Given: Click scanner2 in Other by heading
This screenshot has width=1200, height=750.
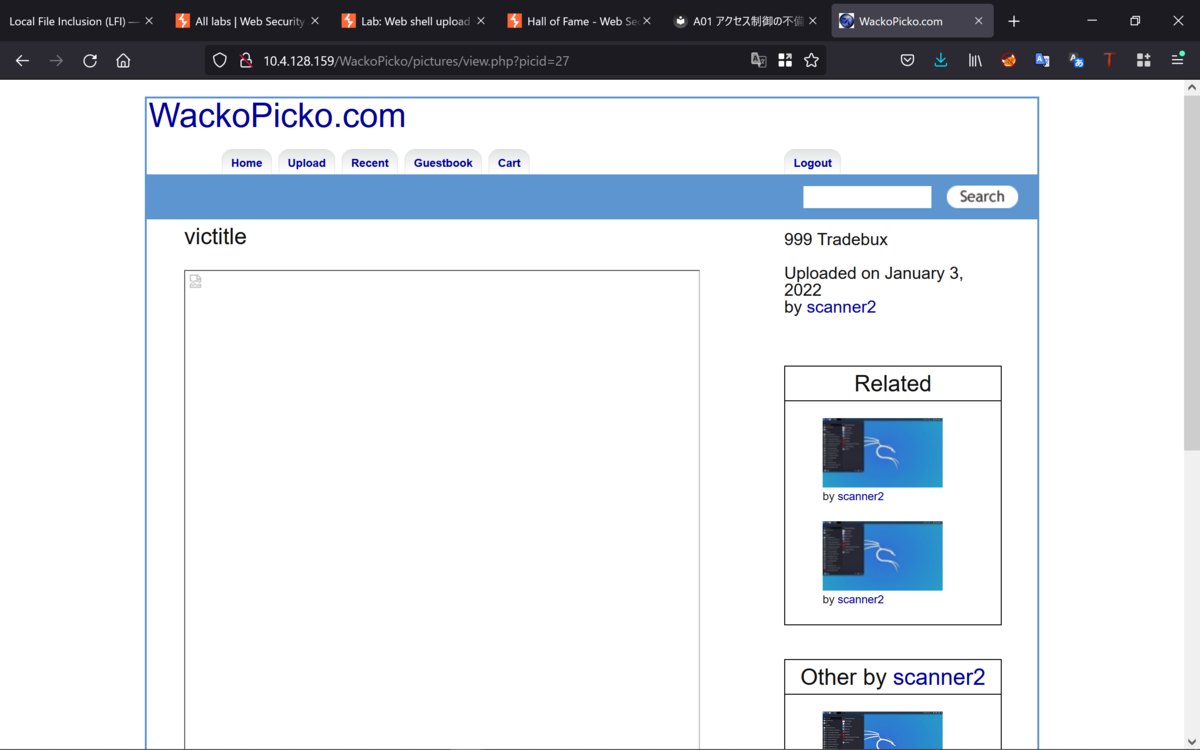Looking at the screenshot, I should click(x=939, y=677).
